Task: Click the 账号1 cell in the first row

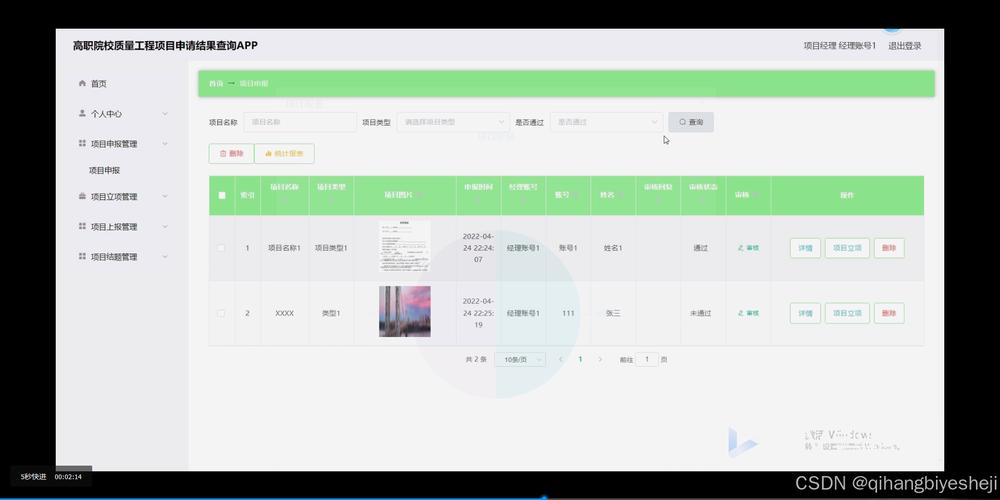Action: tap(568, 248)
